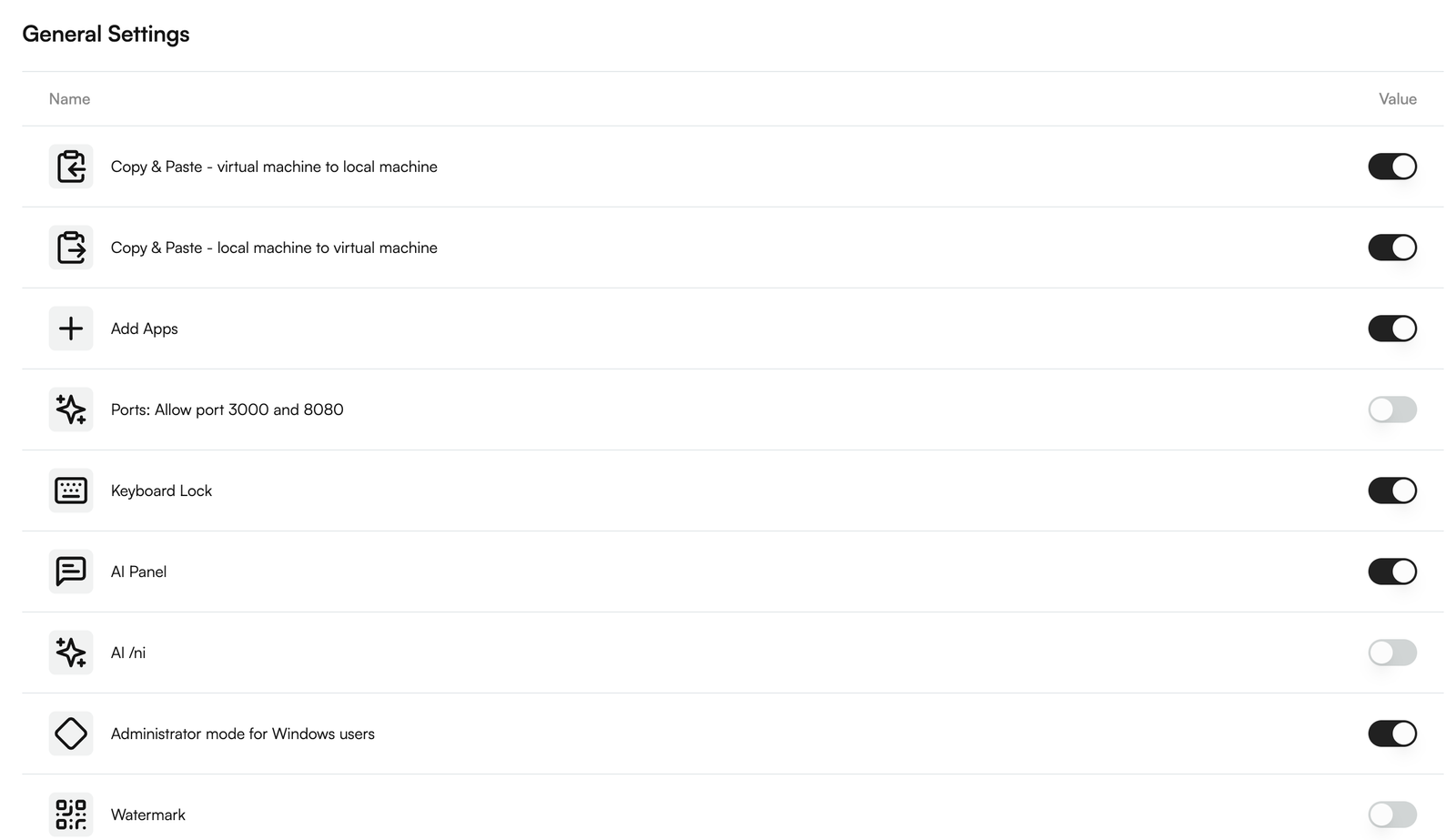Disable Copy & Paste from virtual machine to local
Screen dimensions: 1456x840
(1392, 167)
